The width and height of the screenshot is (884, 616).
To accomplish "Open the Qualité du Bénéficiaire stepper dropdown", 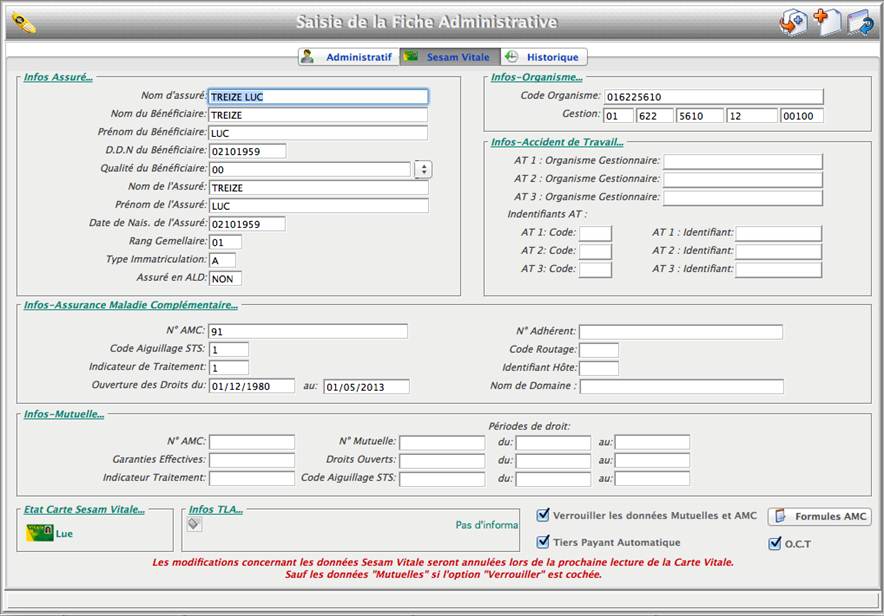I will [x=423, y=169].
